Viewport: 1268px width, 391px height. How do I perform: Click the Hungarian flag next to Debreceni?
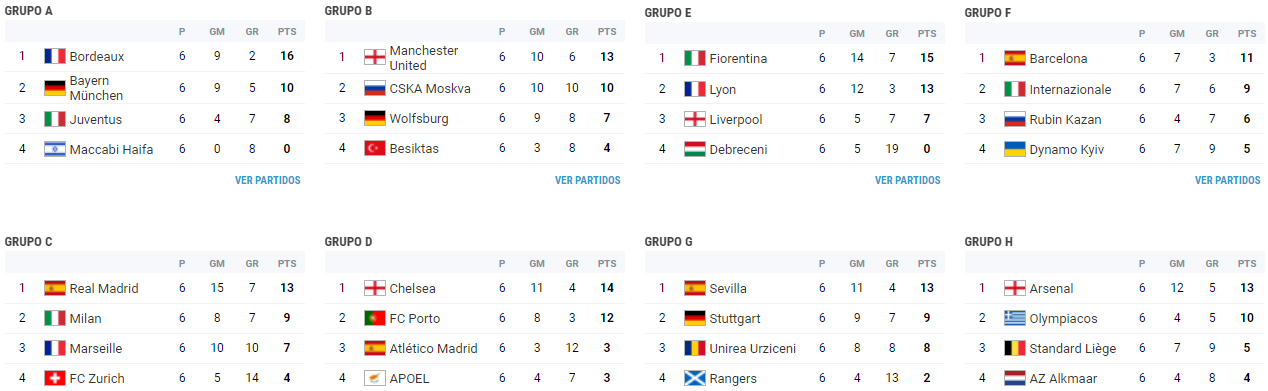coord(695,149)
